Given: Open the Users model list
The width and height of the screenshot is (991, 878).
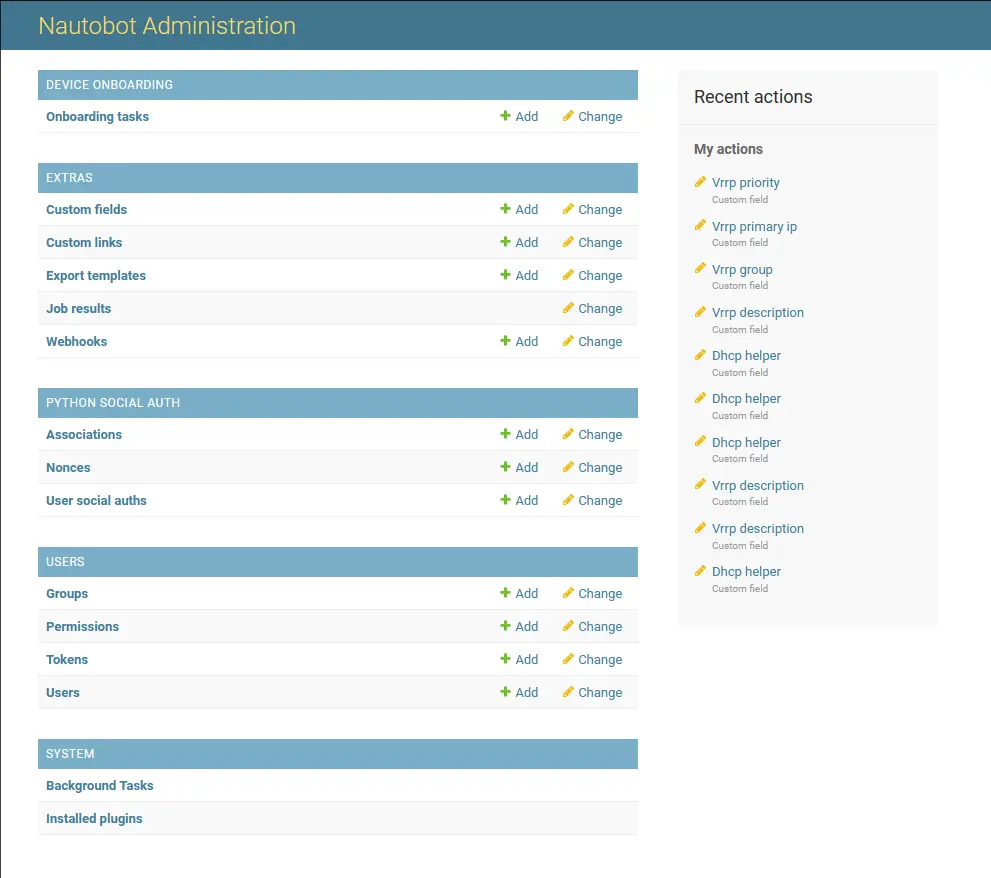Looking at the screenshot, I should (63, 692).
